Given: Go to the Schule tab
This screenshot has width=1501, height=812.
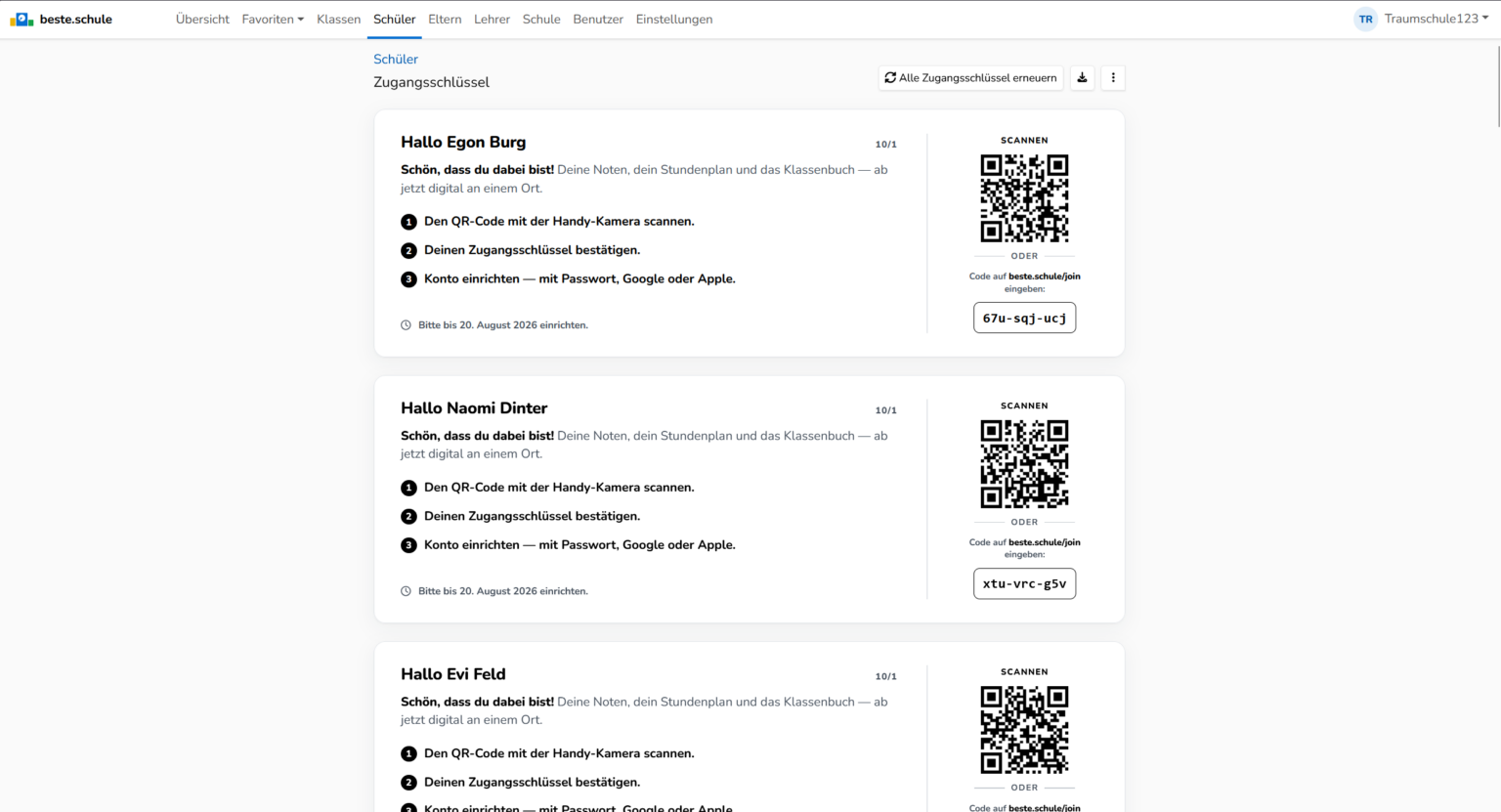Looking at the screenshot, I should pos(541,19).
